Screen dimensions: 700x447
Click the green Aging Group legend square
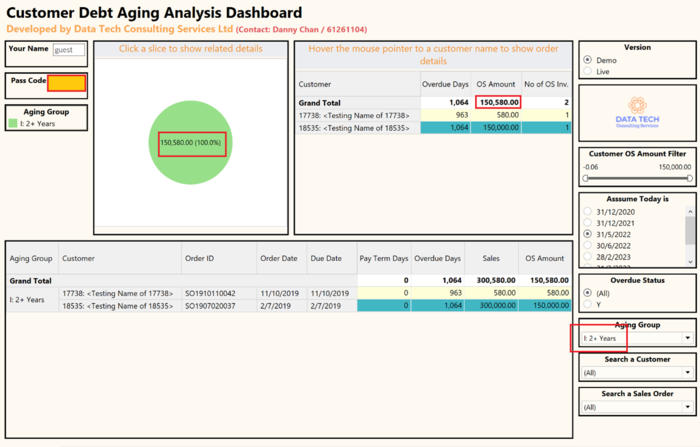coord(13,124)
